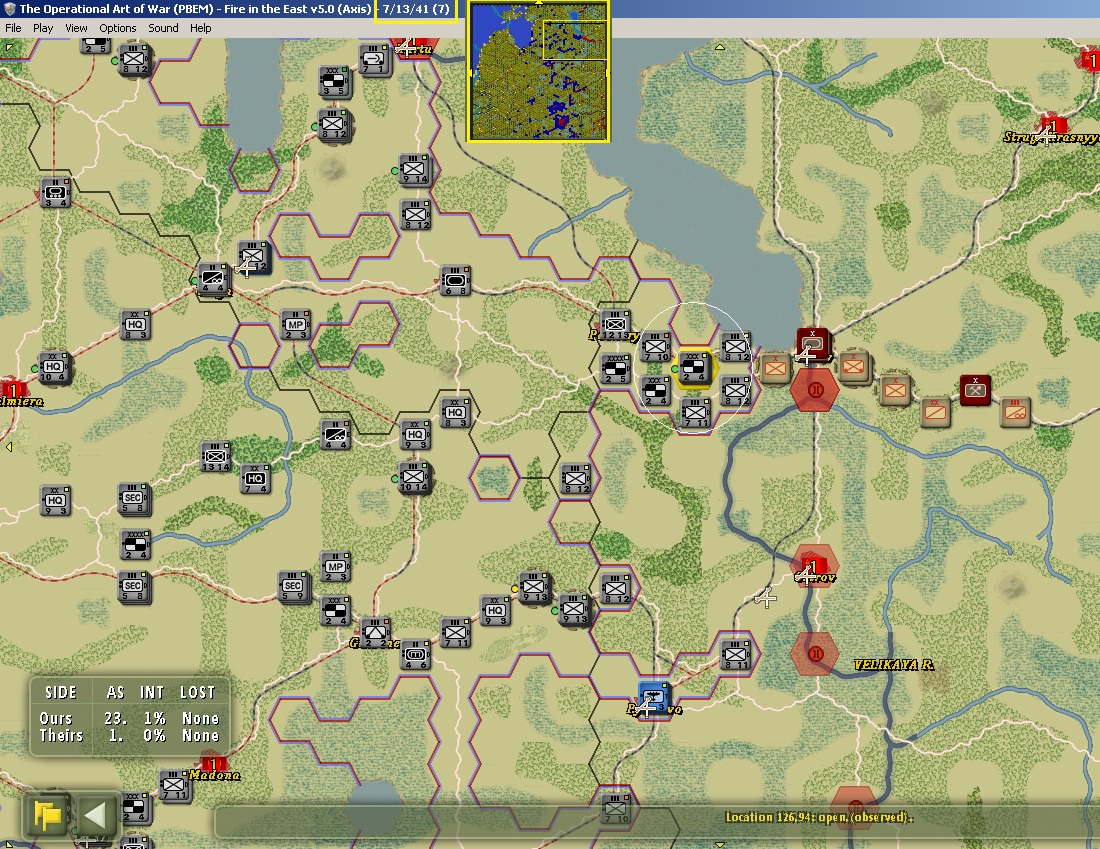Select the XXXX army HQ counter rated 2-5
This screenshot has width=1100, height=849.
coord(615,369)
